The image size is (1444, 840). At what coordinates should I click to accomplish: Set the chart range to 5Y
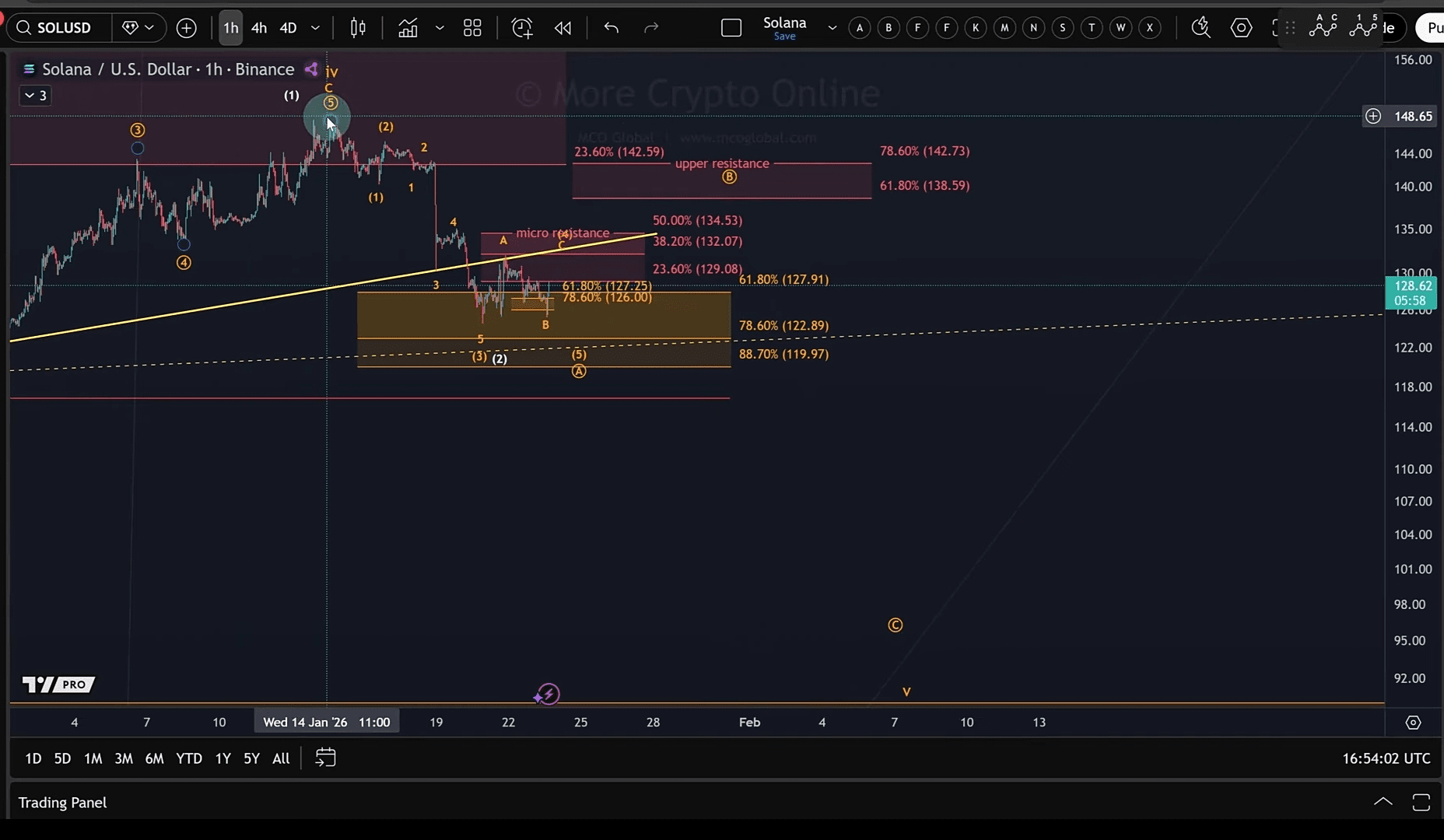[x=251, y=758]
